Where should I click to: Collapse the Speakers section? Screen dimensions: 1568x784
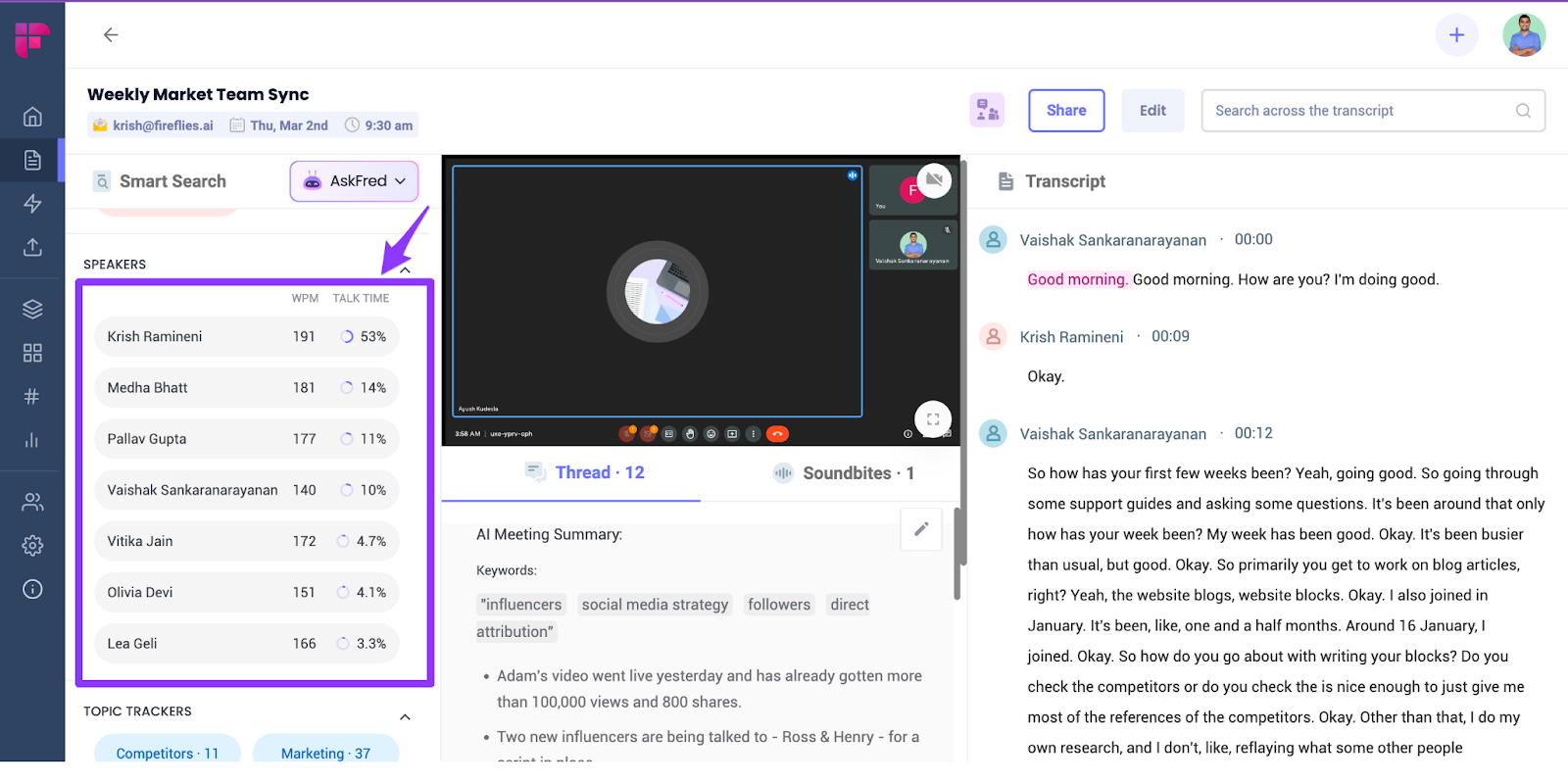(x=405, y=269)
